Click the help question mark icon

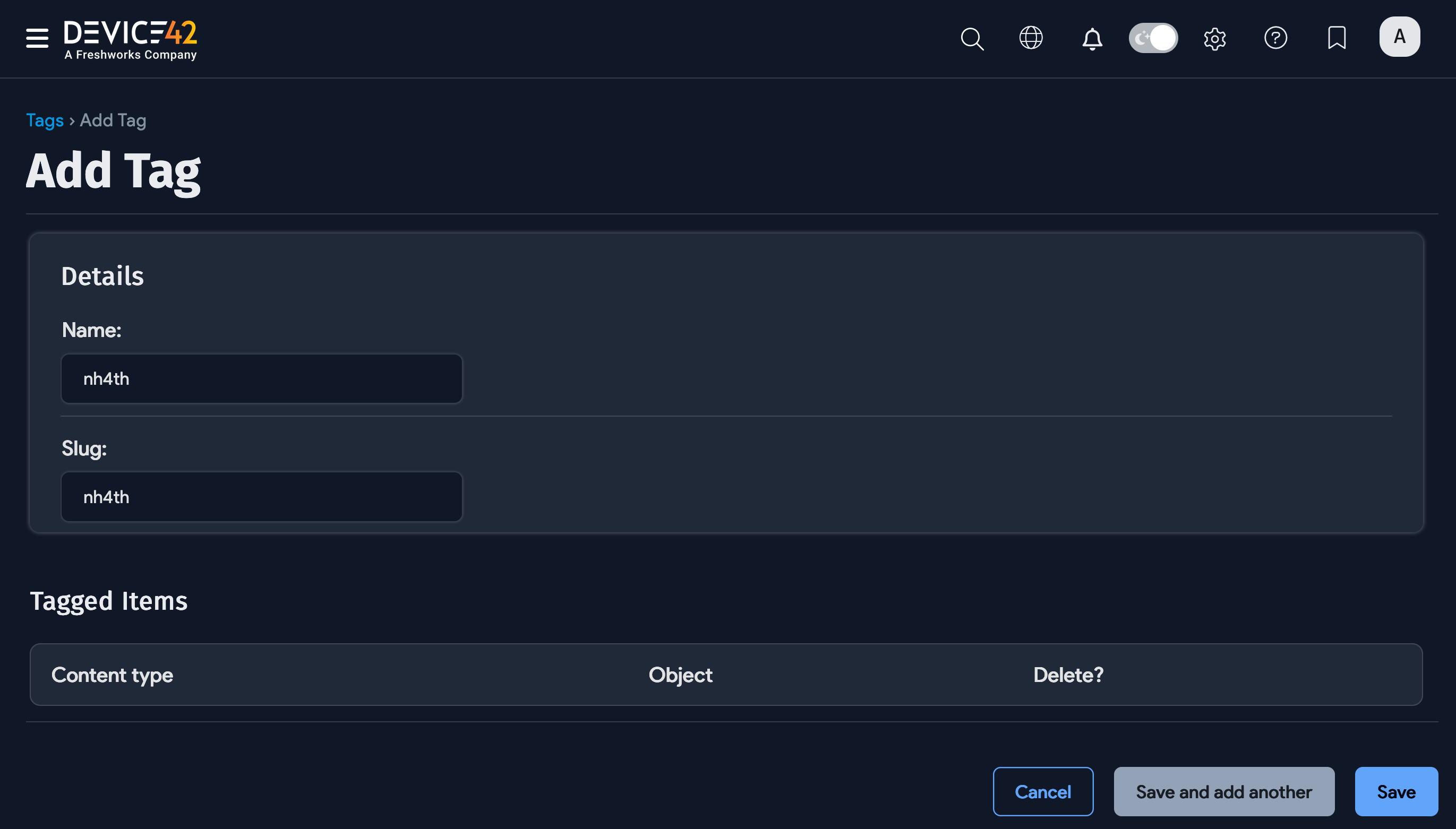(1276, 38)
